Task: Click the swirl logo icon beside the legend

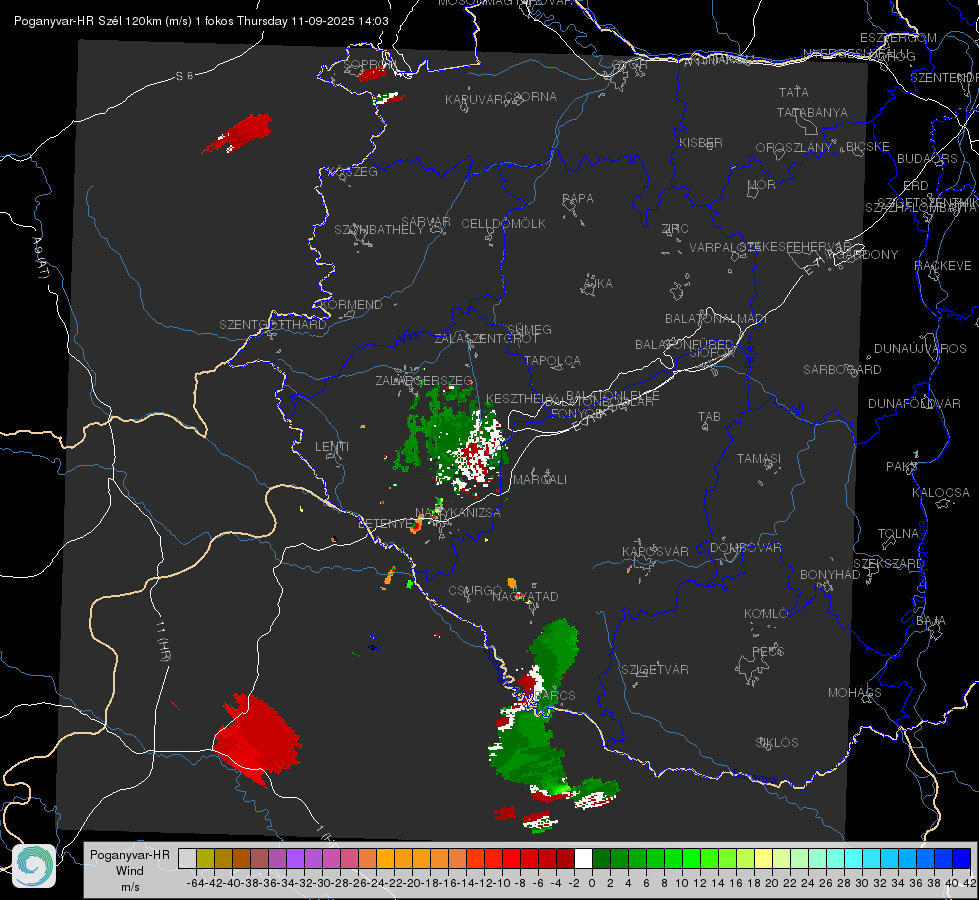Action: (34, 866)
